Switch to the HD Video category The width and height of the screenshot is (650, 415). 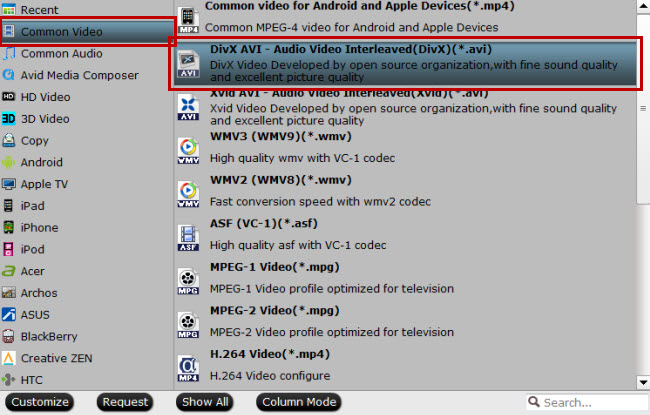pyautogui.click(x=46, y=97)
